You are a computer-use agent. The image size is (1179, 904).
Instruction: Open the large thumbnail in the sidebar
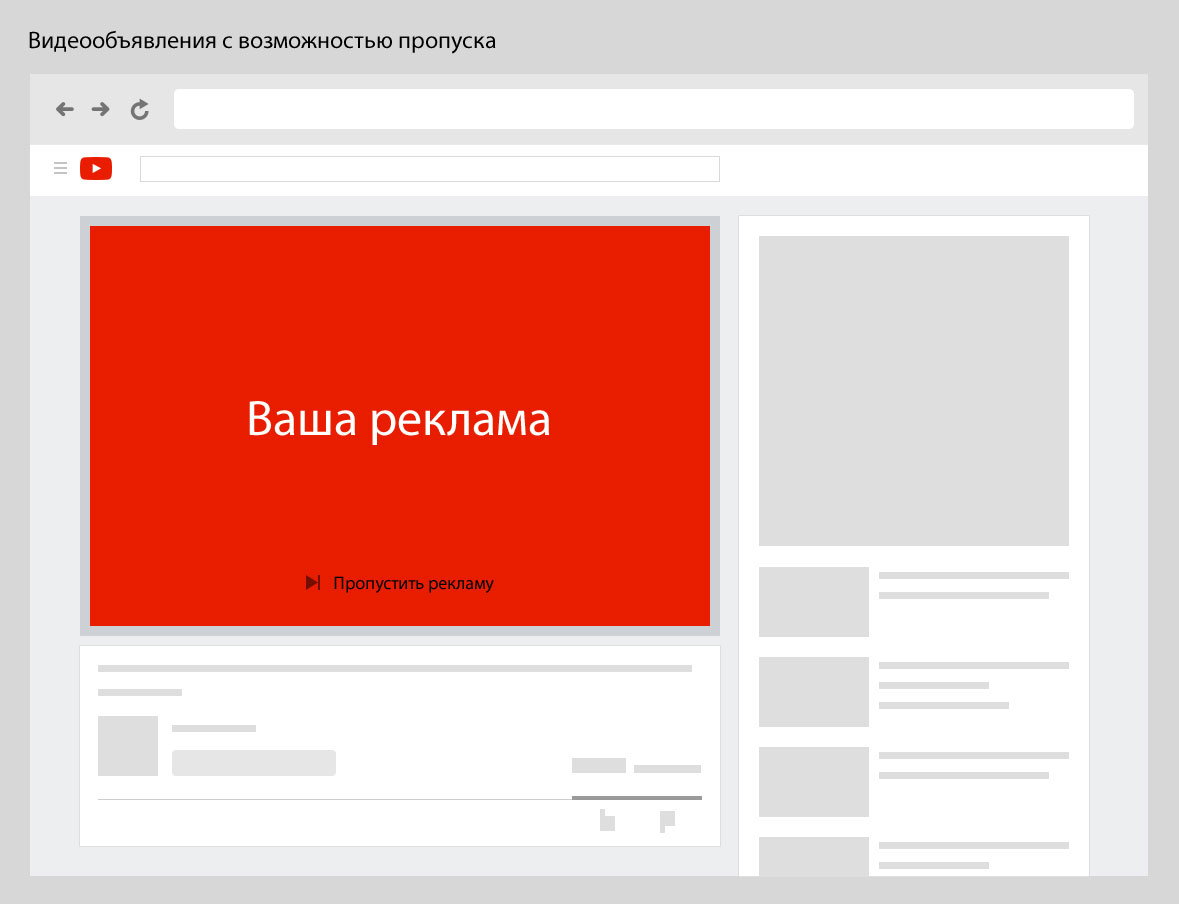tap(913, 390)
